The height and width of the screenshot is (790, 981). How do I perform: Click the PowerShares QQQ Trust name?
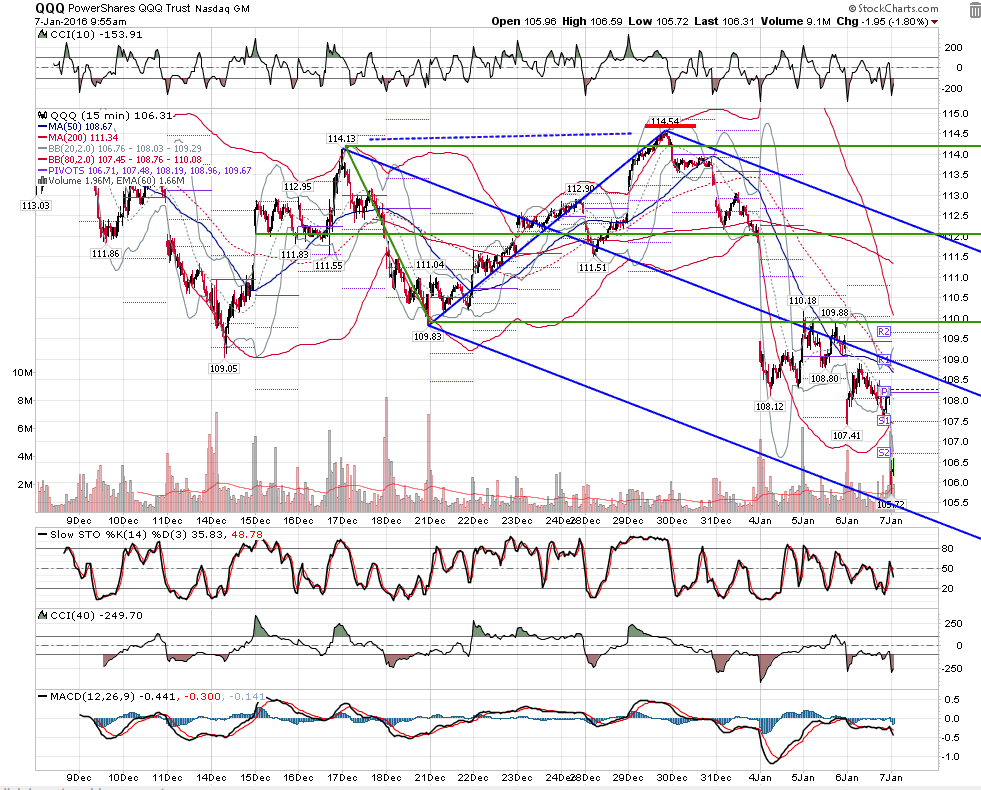click(129, 9)
